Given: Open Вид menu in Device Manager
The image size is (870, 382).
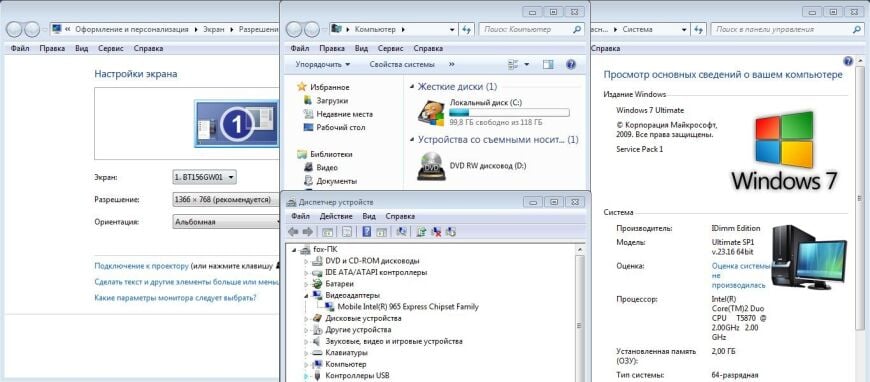Looking at the screenshot, I should pos(369,216).
